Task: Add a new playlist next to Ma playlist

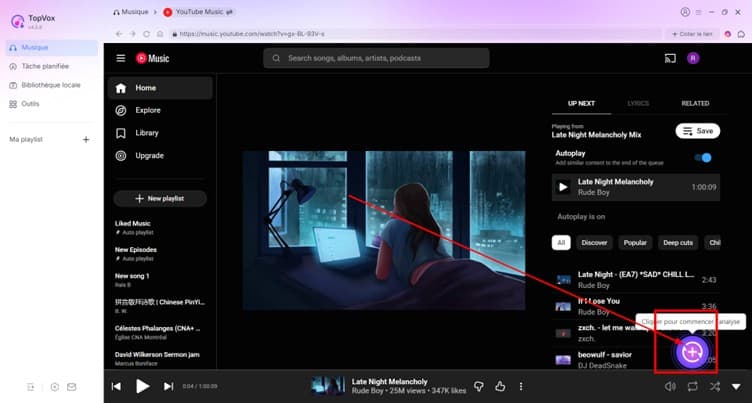Action: [x=86, y=140]
